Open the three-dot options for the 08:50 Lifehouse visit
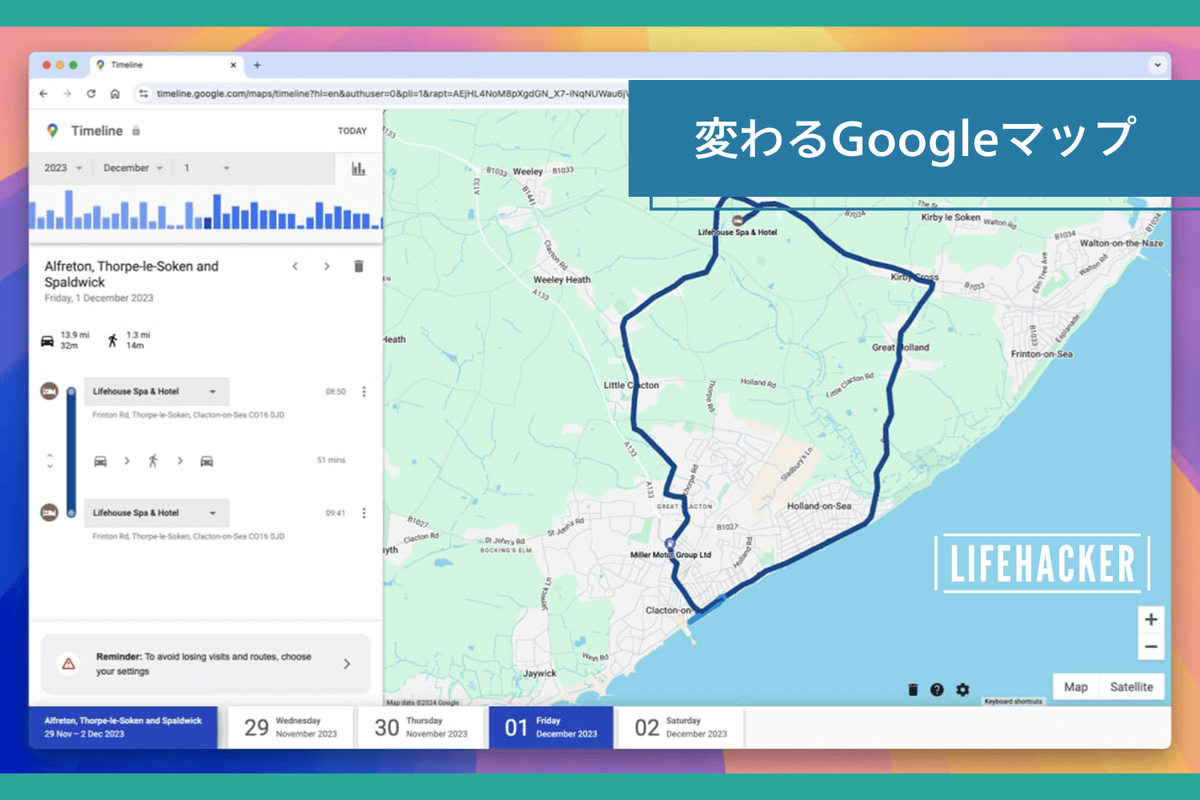 coord(364,391)
